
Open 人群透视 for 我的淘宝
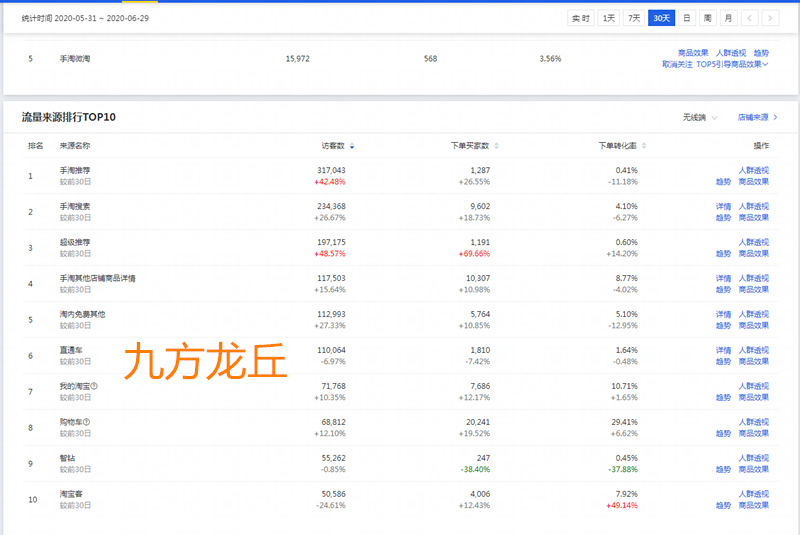[754, 386]
